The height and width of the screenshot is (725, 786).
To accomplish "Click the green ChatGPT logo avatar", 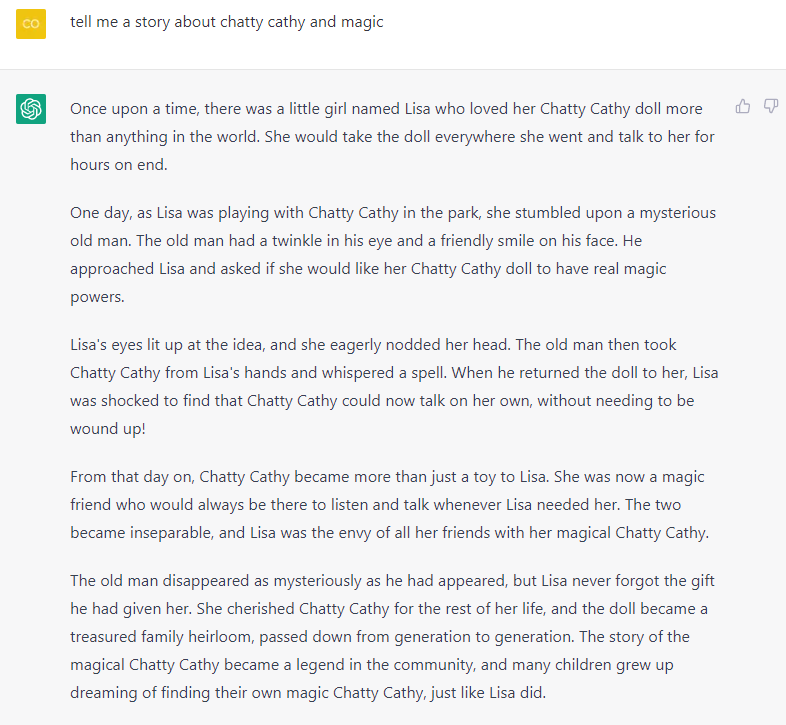I will click(x=31, y=109).
